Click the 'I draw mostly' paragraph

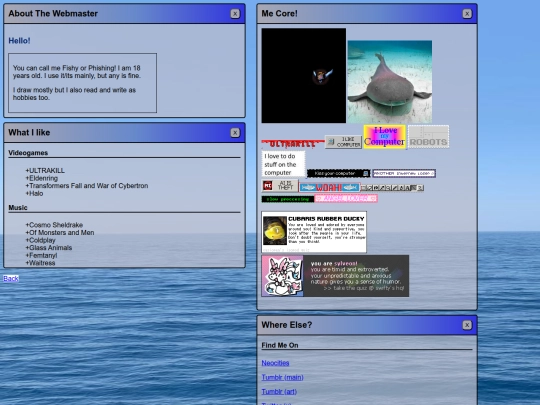coord(75,94)
